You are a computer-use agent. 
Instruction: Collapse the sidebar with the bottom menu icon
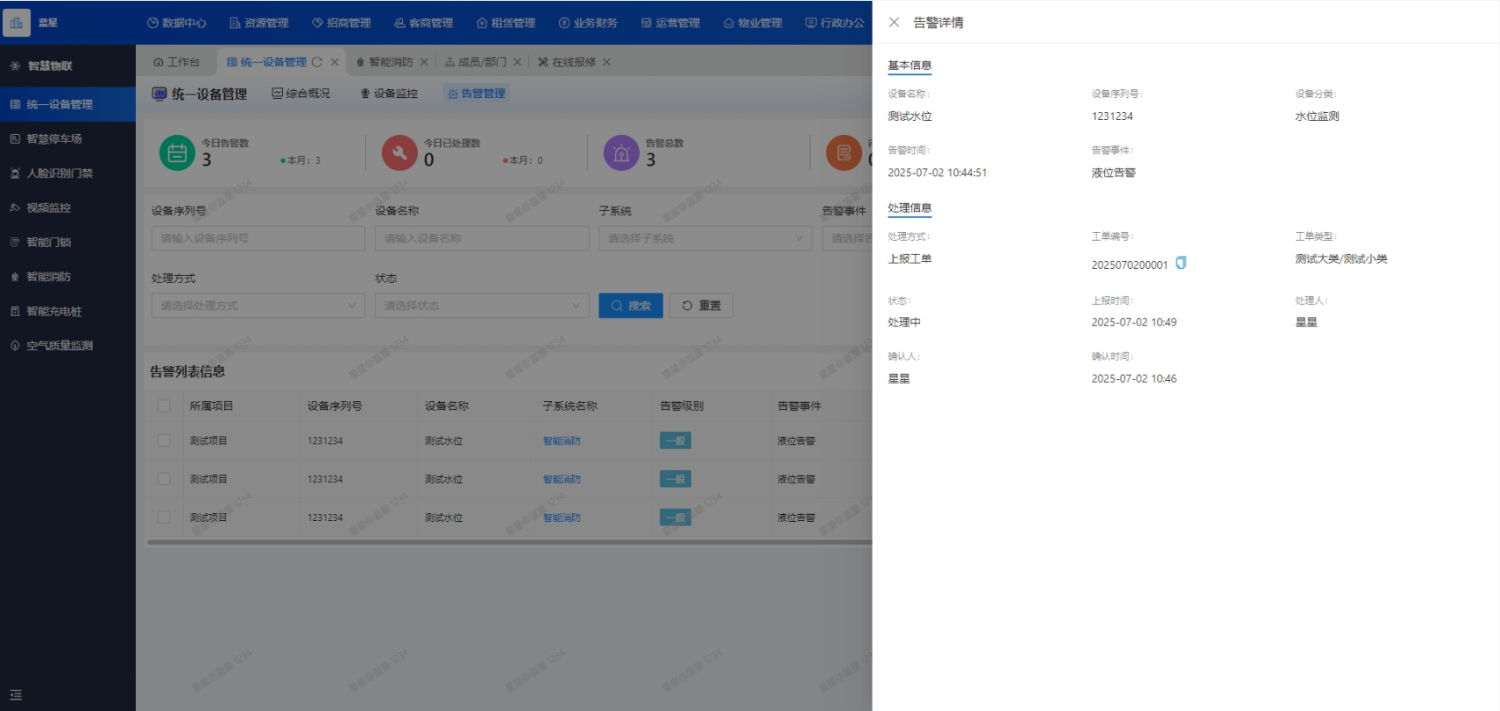pos(15,695)
